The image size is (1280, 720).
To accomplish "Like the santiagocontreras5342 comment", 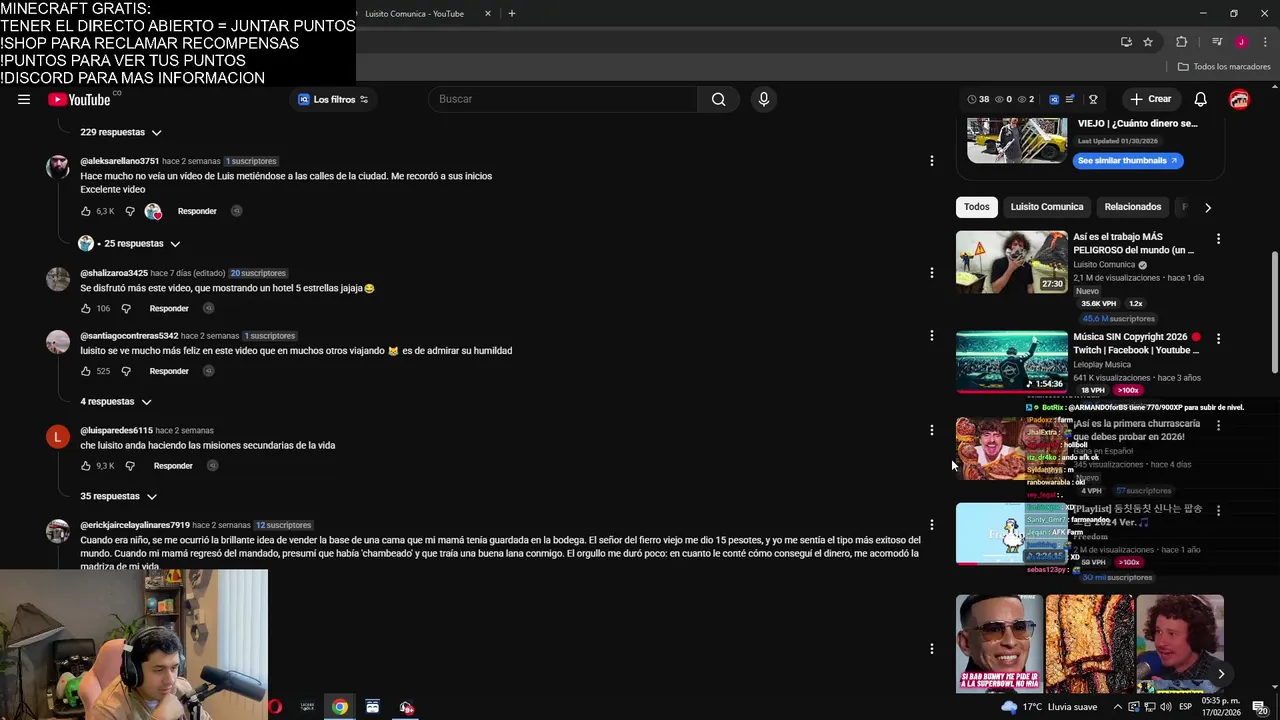I will [x=86, y=371].
